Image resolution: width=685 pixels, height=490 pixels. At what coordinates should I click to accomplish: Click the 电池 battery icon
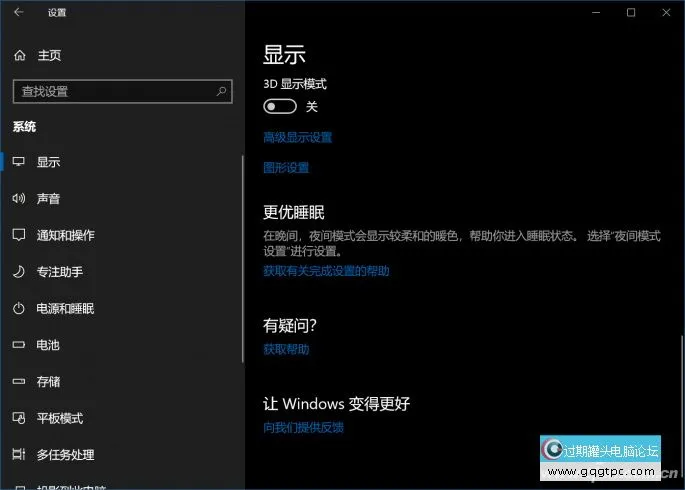19,345
